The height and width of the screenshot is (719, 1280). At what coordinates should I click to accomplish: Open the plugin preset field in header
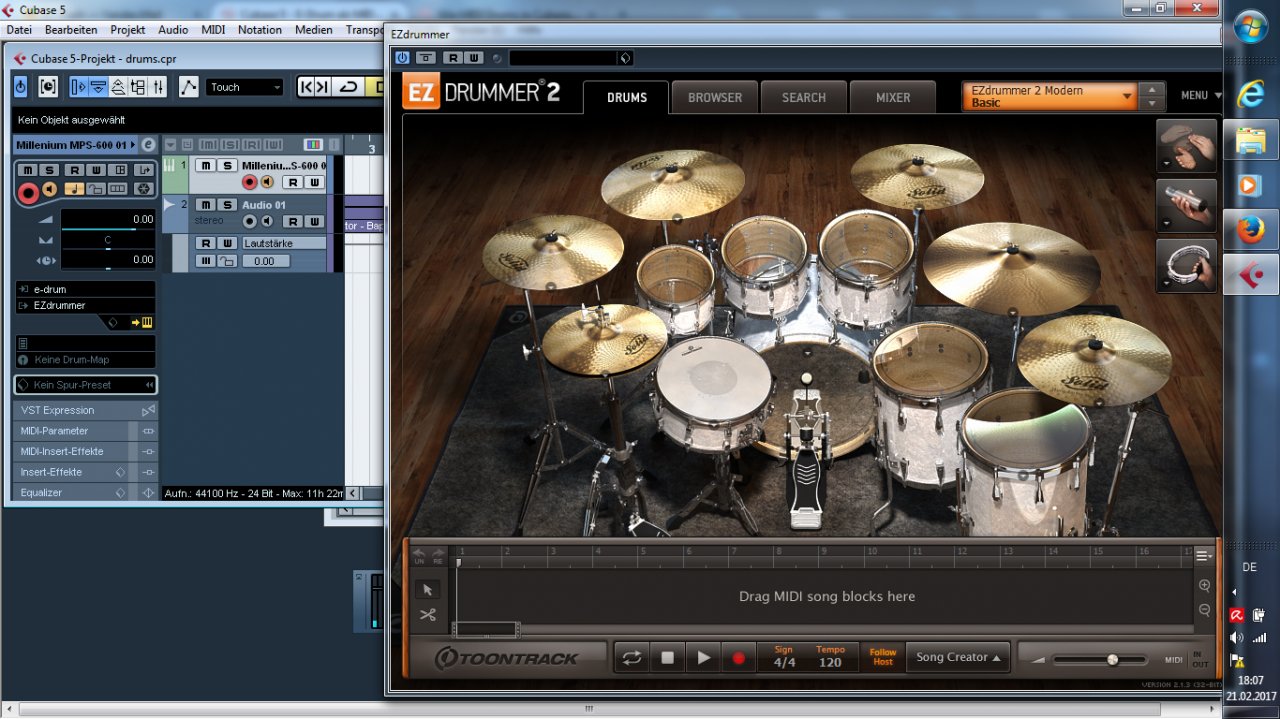(570, 58)
